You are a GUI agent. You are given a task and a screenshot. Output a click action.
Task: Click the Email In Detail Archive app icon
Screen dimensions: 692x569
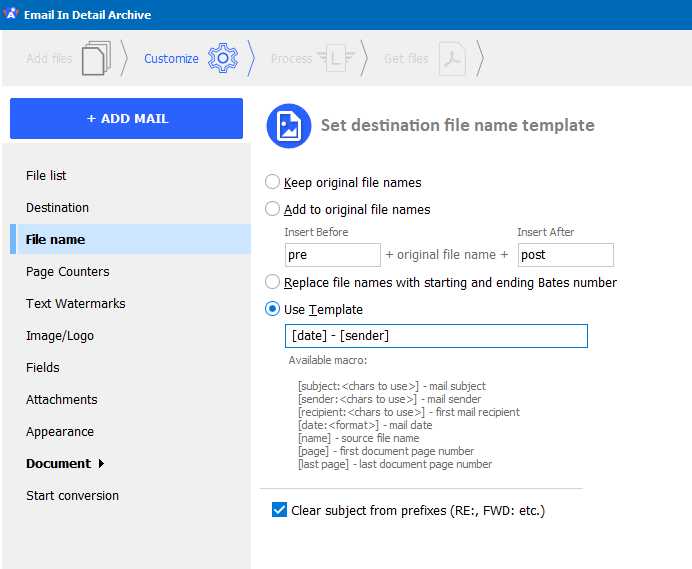11,14
